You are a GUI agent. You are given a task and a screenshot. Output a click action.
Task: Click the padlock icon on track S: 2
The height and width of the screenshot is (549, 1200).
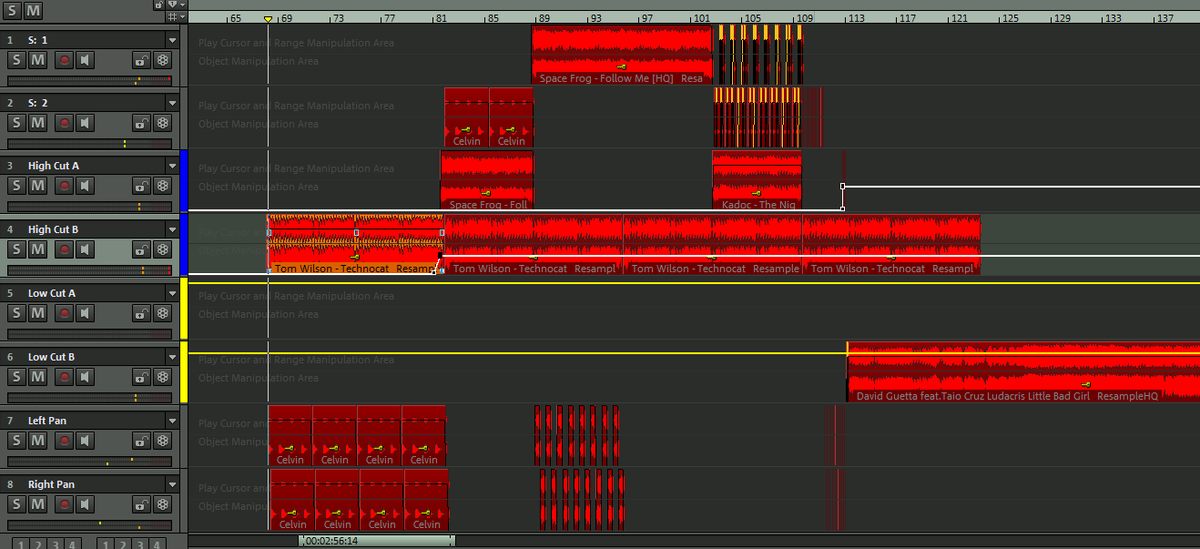[x=141, y=123]
